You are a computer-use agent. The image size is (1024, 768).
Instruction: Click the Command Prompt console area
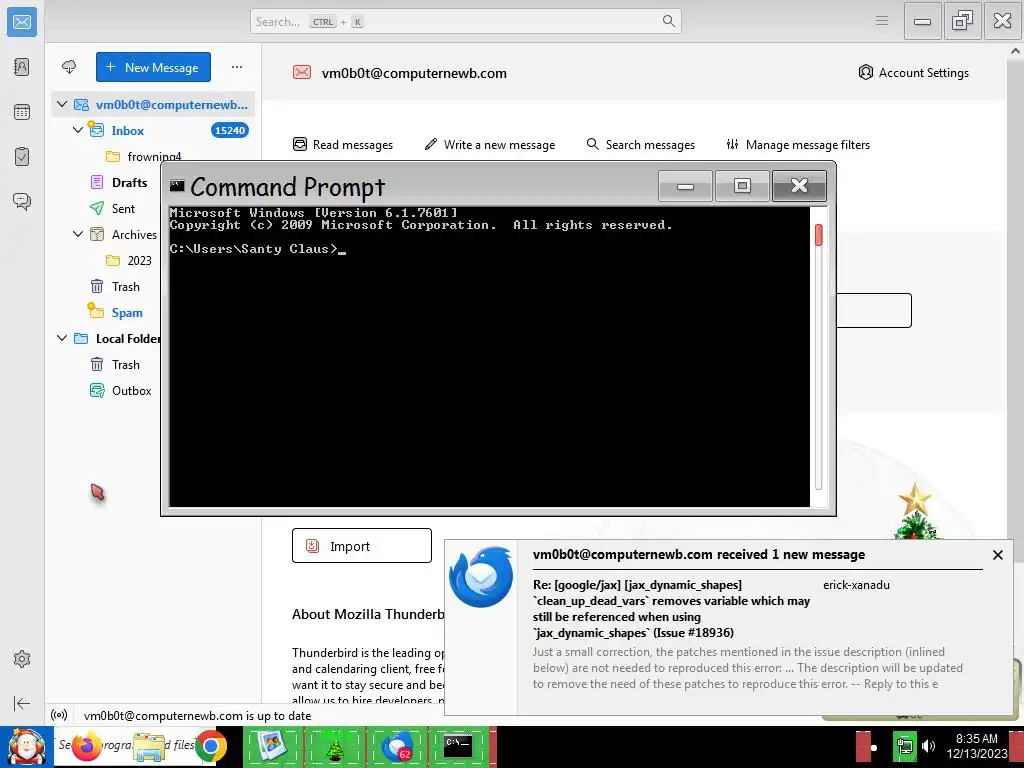[489, 357]
